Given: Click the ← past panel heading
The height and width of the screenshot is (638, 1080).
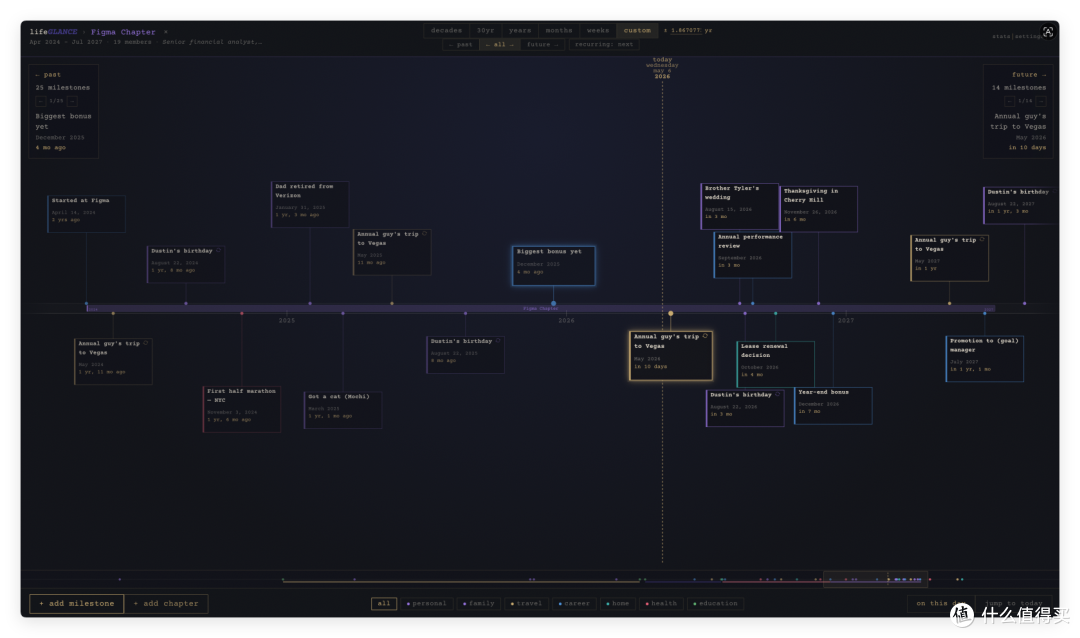Looking at the screenshot, I should point(48,74).
